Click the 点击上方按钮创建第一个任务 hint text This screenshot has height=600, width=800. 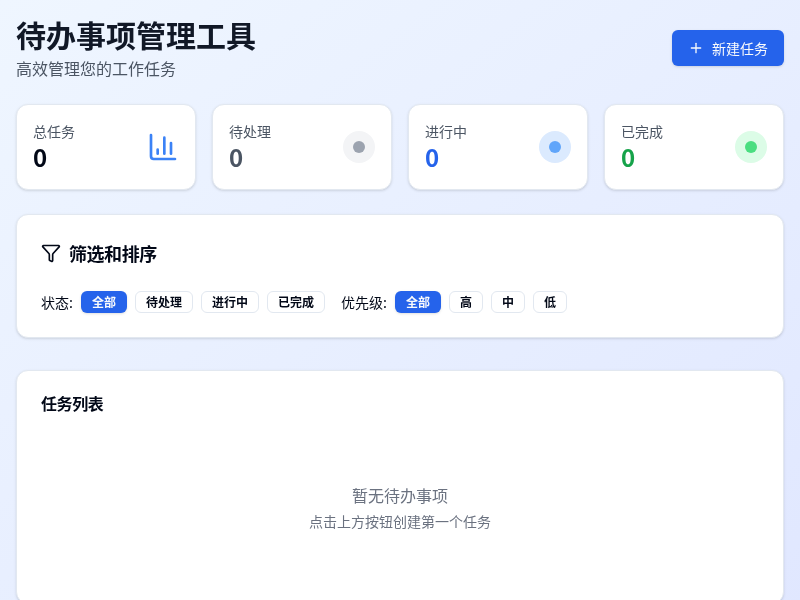400,522
